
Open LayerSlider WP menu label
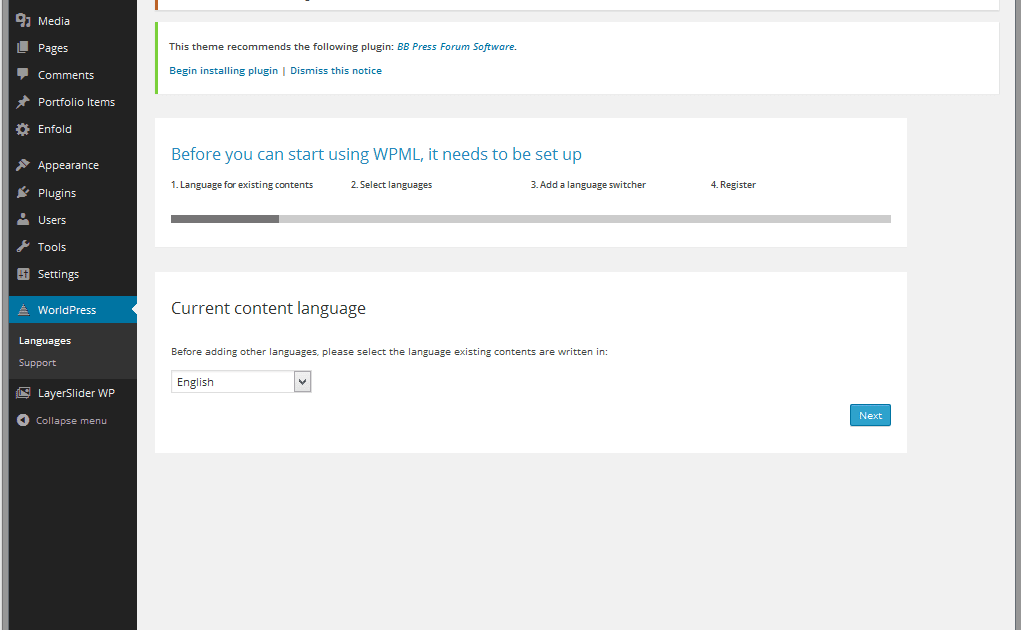coord(76,393)
